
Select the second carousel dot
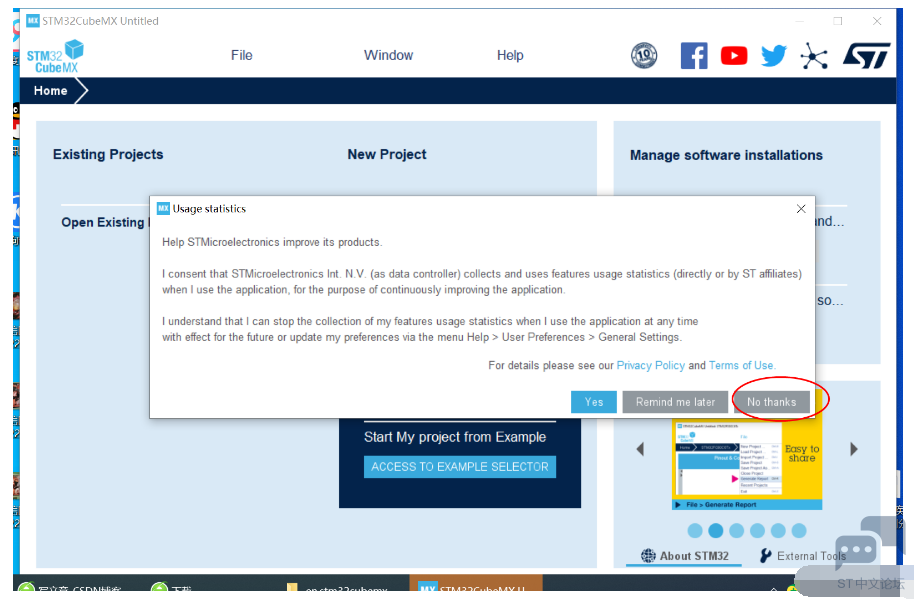click(716, 531)
